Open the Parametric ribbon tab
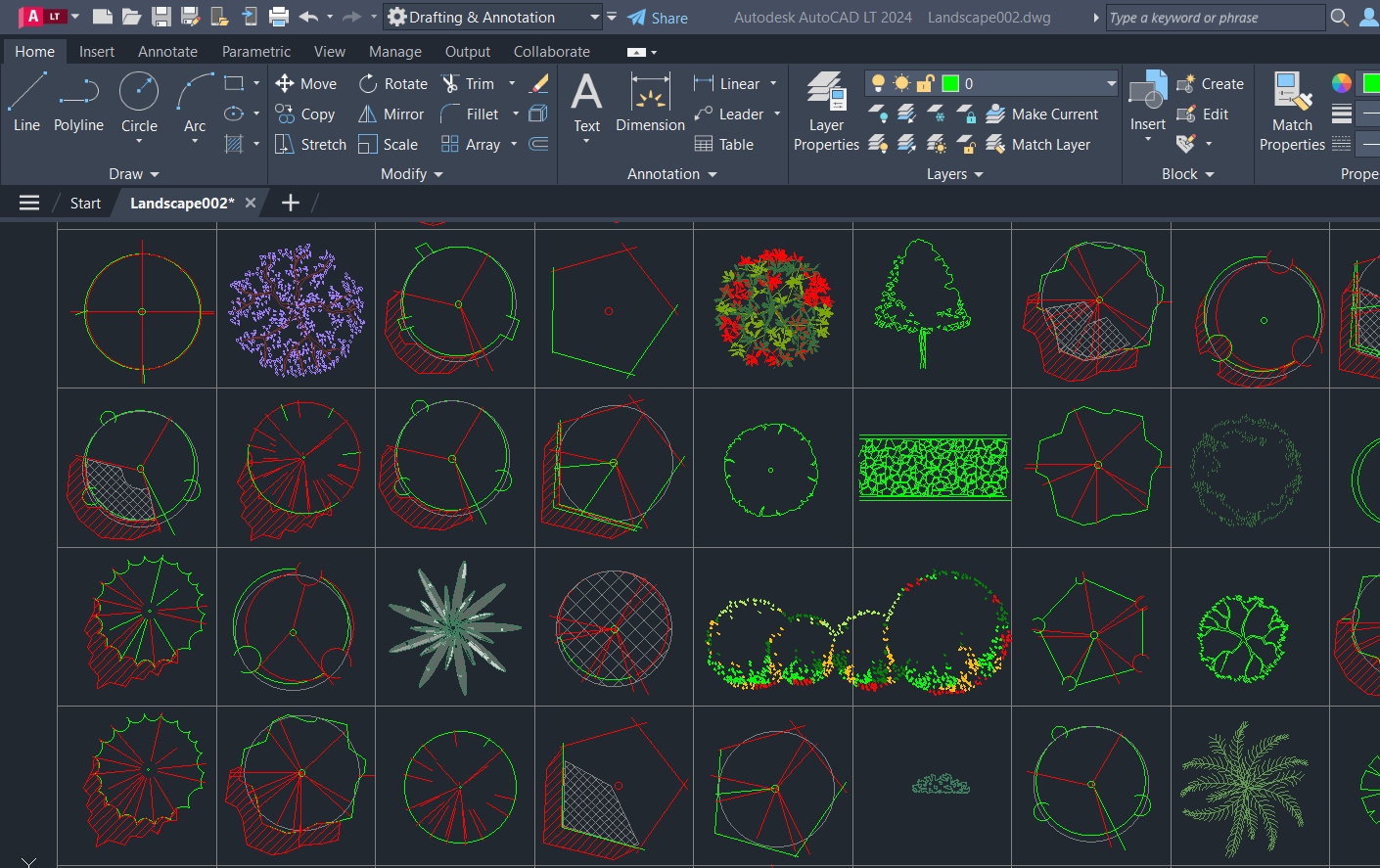 (x=255, y=51)
